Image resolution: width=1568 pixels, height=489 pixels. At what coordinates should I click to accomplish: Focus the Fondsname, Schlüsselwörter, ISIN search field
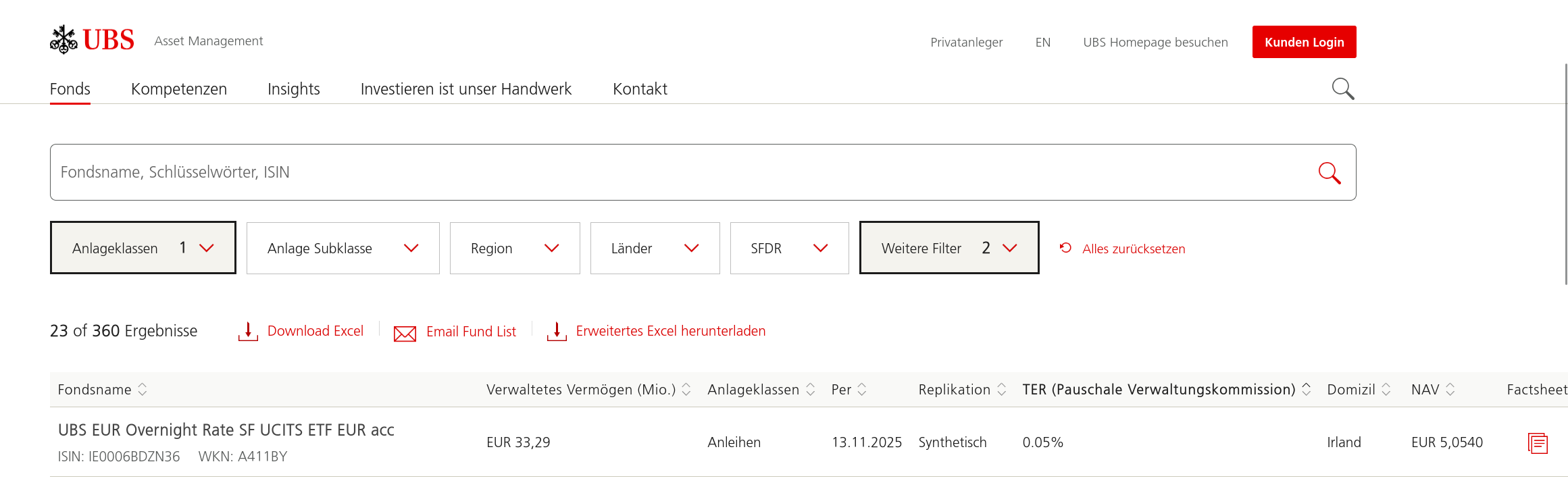(676, 172)
